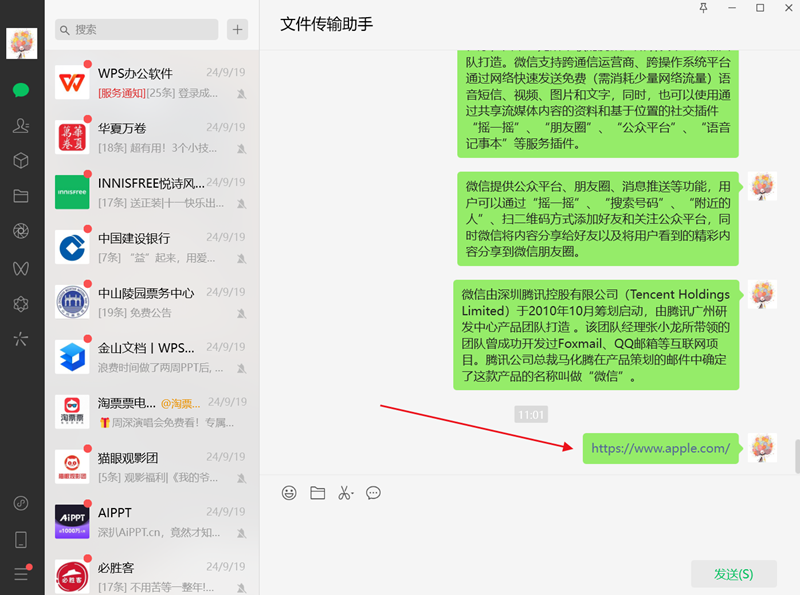The image size is (800, 595).
Task: Click the search box 搜索
Action: point(137,30)
